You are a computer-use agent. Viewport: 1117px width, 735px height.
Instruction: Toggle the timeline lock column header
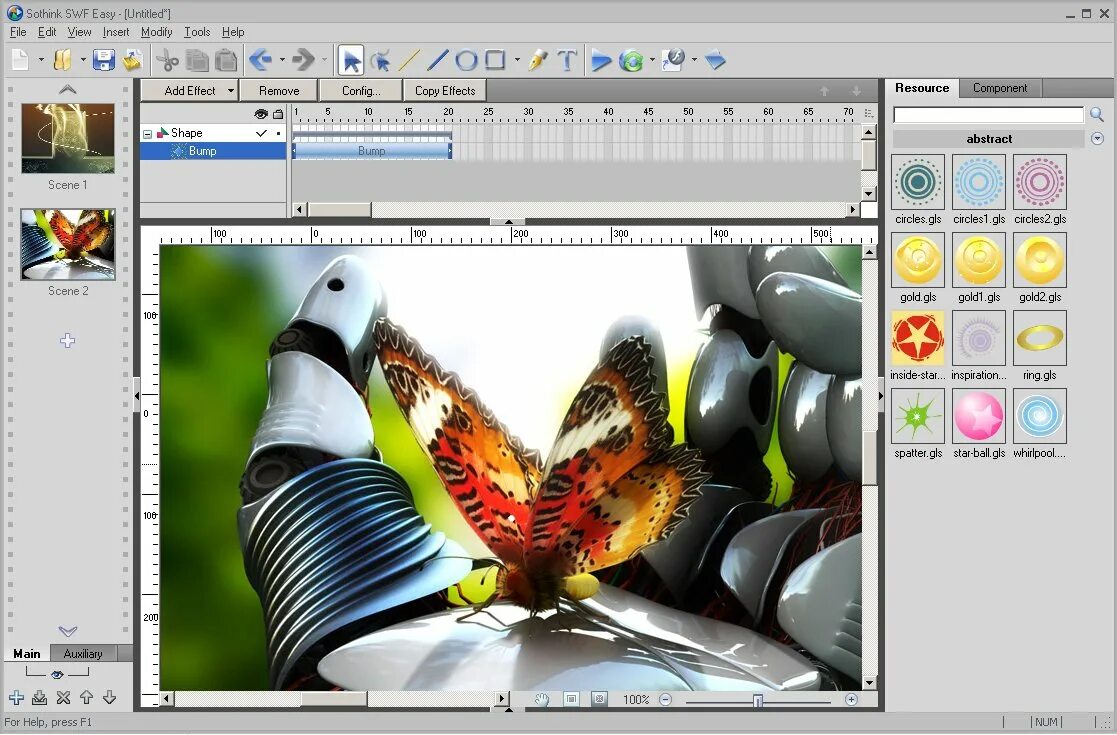[278, 114]
